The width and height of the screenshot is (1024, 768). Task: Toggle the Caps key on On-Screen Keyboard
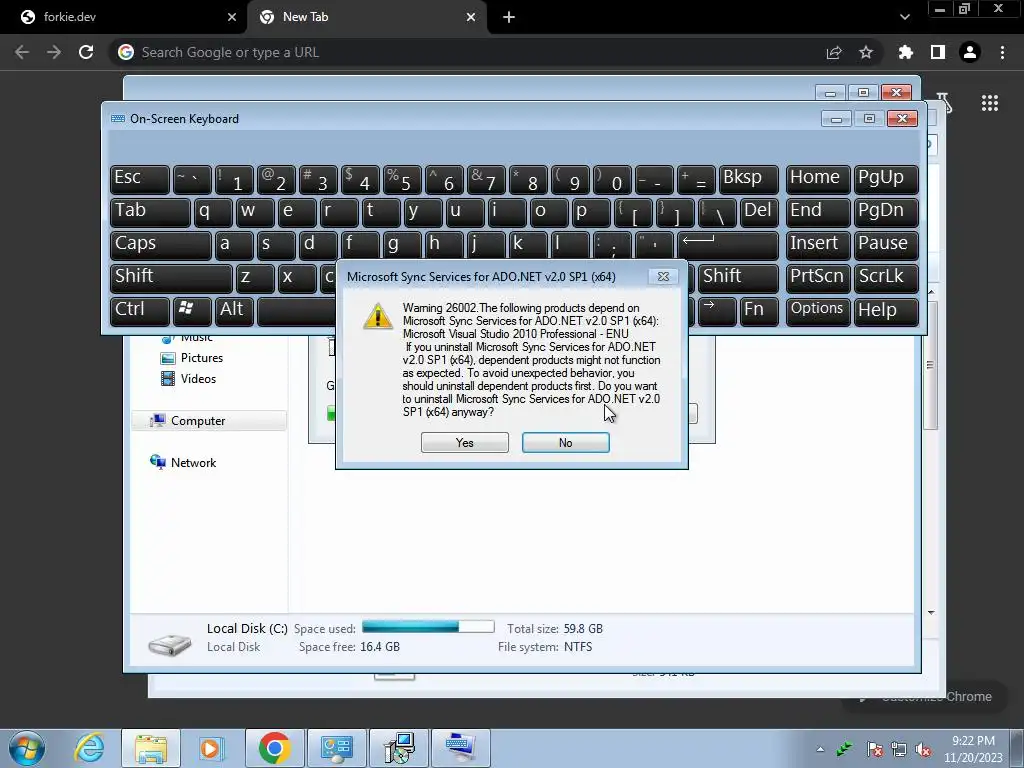click(x=161, y=244)
